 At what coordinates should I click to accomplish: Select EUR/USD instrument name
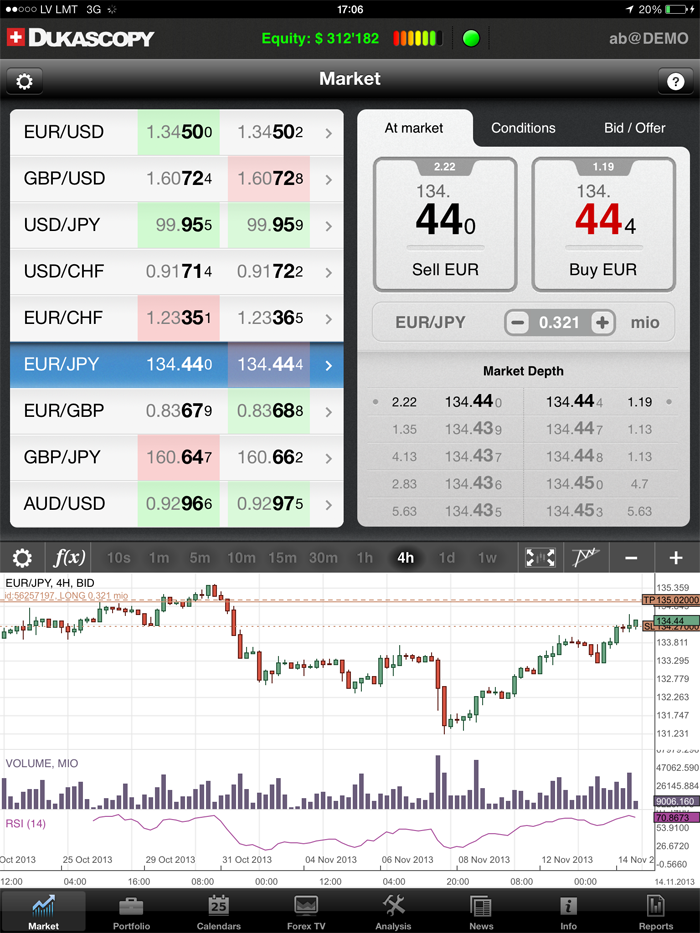click(x=64, y=132)
